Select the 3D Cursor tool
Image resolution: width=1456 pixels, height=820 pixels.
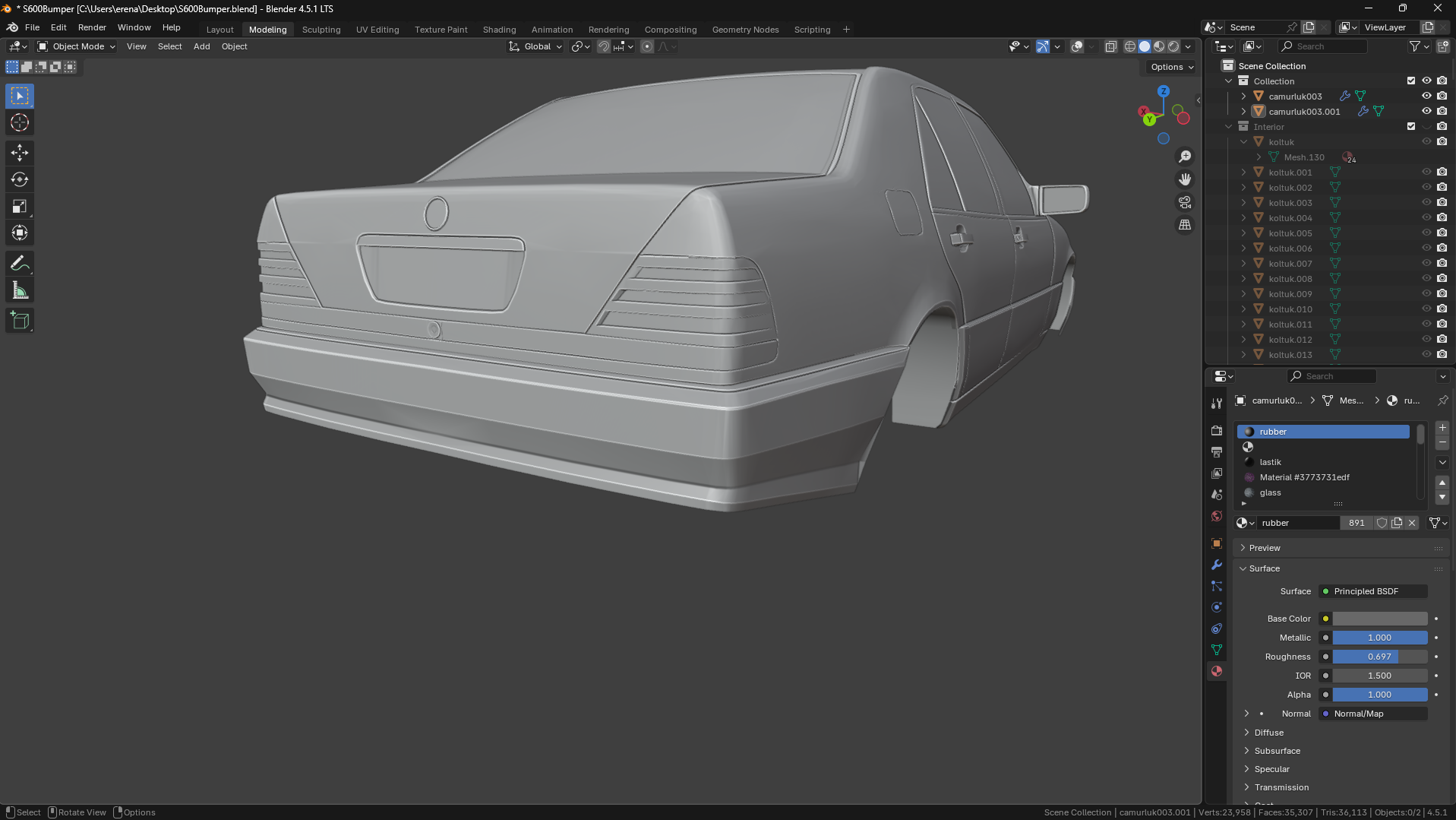tap(20, 122)
